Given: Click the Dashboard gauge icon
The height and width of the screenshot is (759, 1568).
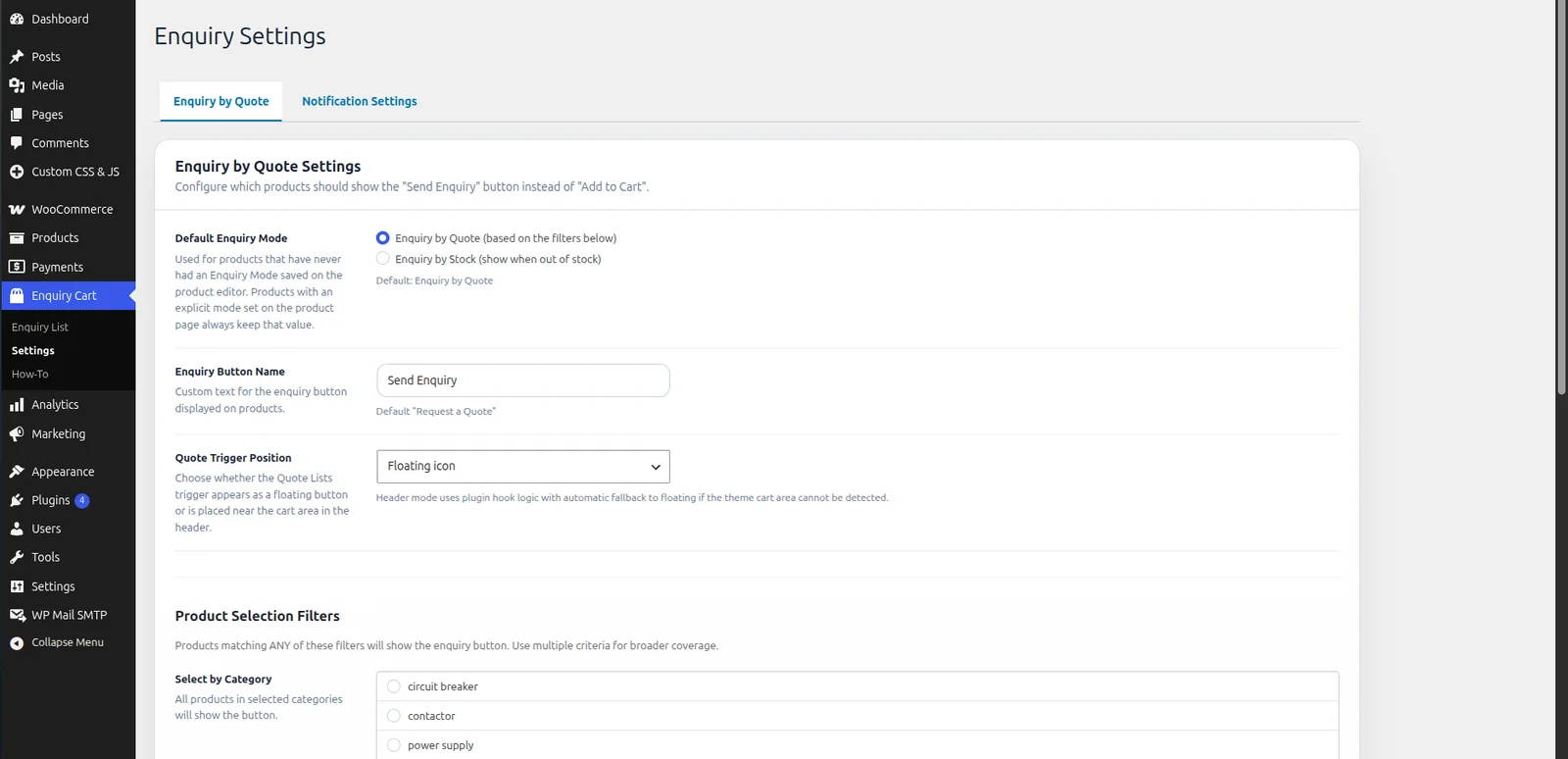Looking at the screenshot, I should coord(17,19).
